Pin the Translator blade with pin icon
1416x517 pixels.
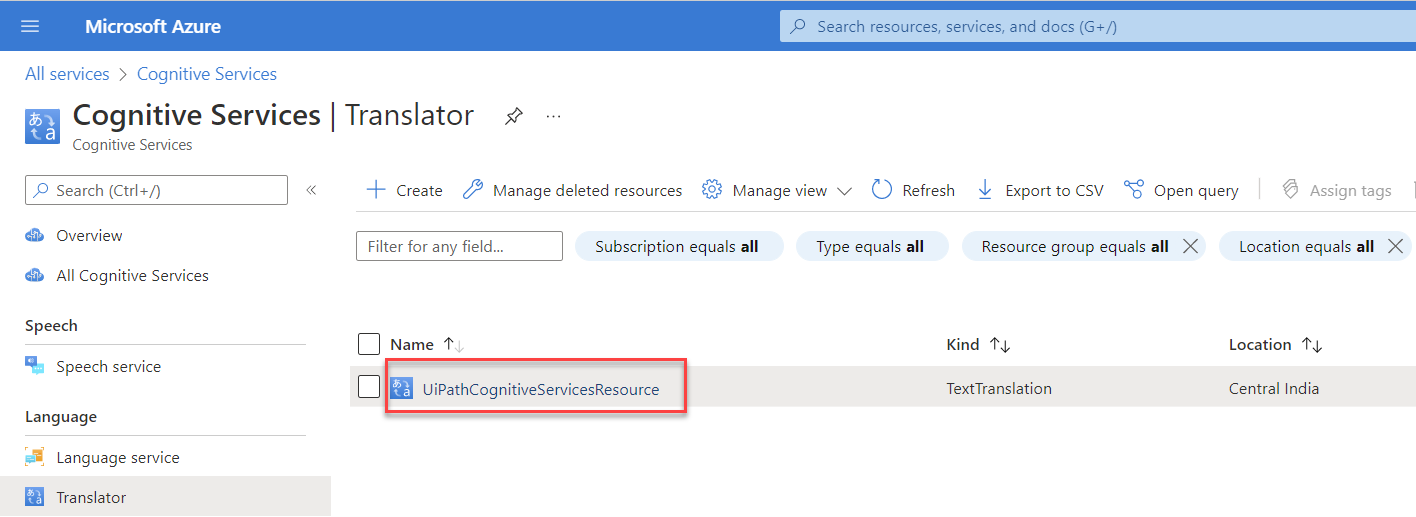click(513, 116)
